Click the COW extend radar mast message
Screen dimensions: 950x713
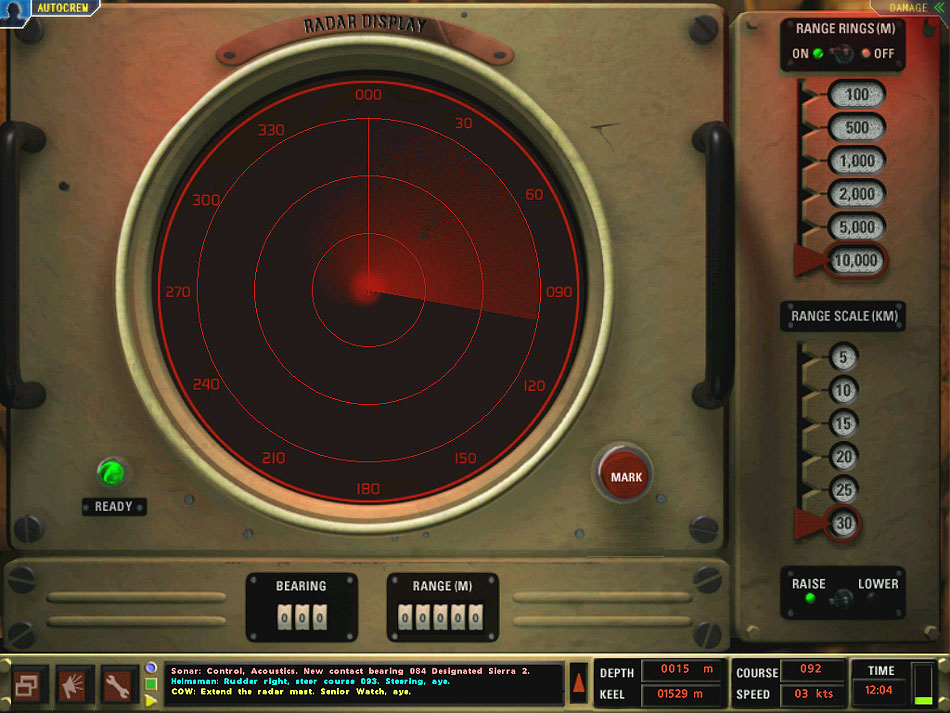291,692
